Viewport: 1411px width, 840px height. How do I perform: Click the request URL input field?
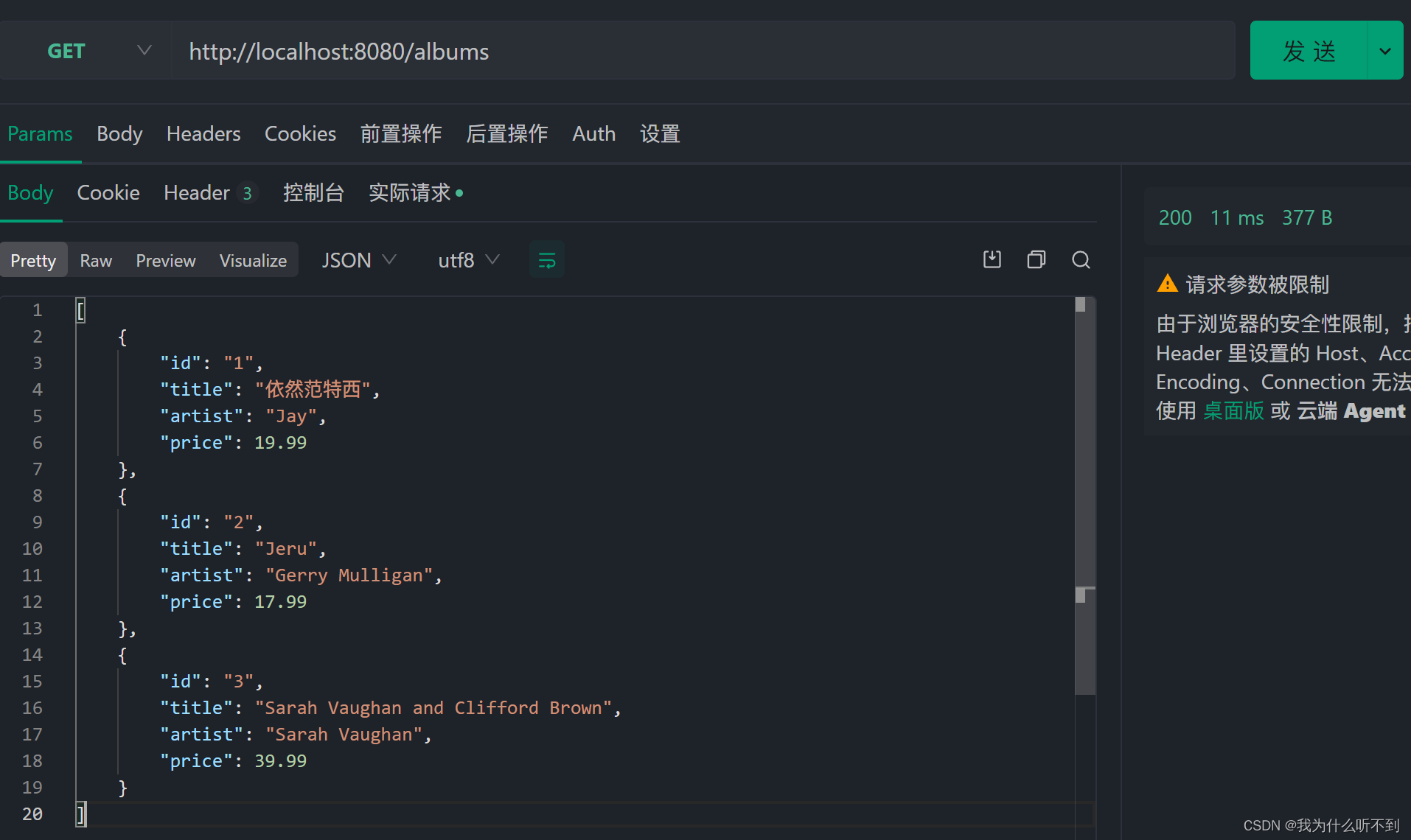pos(703,51)
